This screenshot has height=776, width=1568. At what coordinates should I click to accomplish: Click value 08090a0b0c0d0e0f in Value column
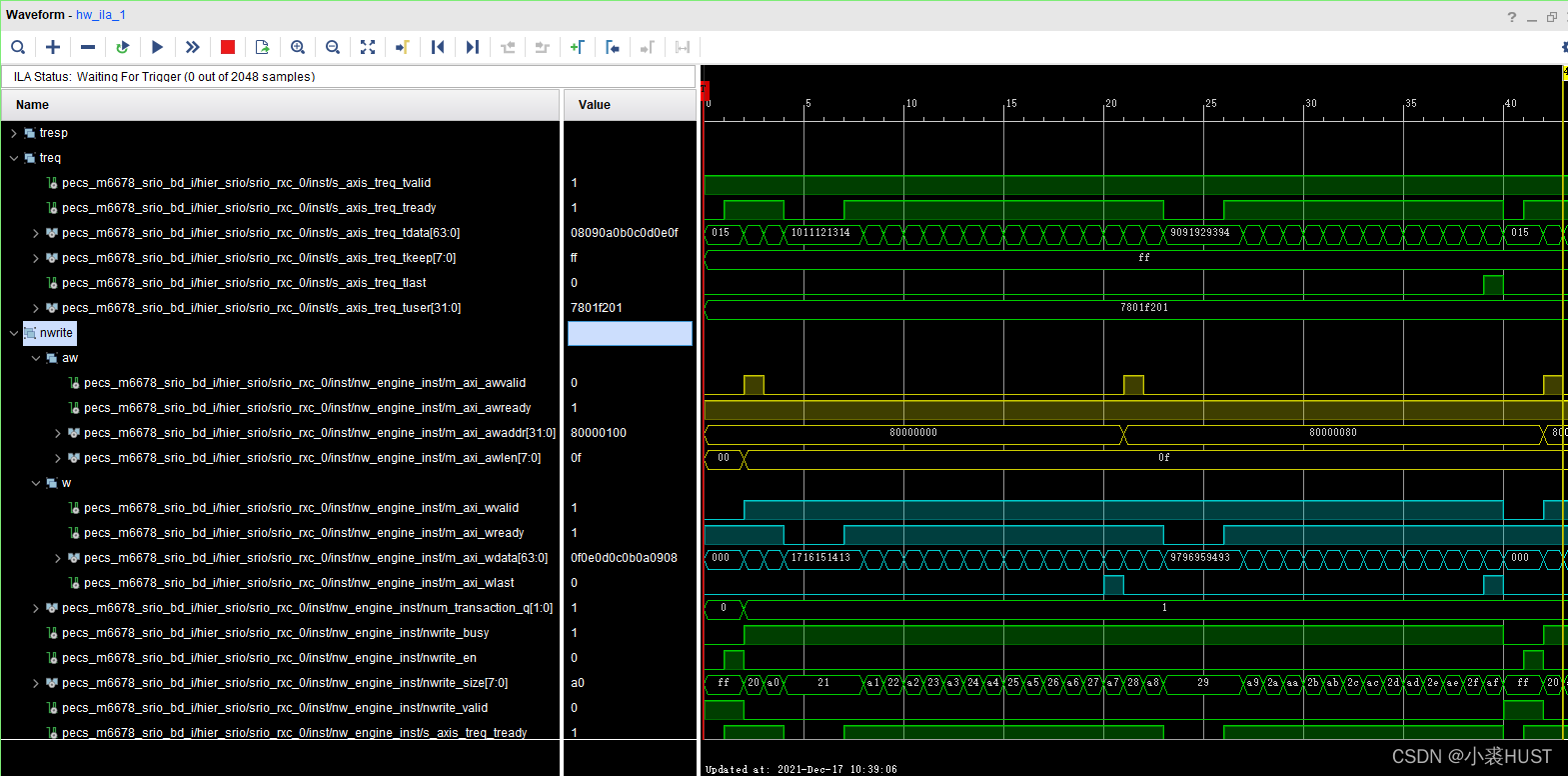(625, 233)
